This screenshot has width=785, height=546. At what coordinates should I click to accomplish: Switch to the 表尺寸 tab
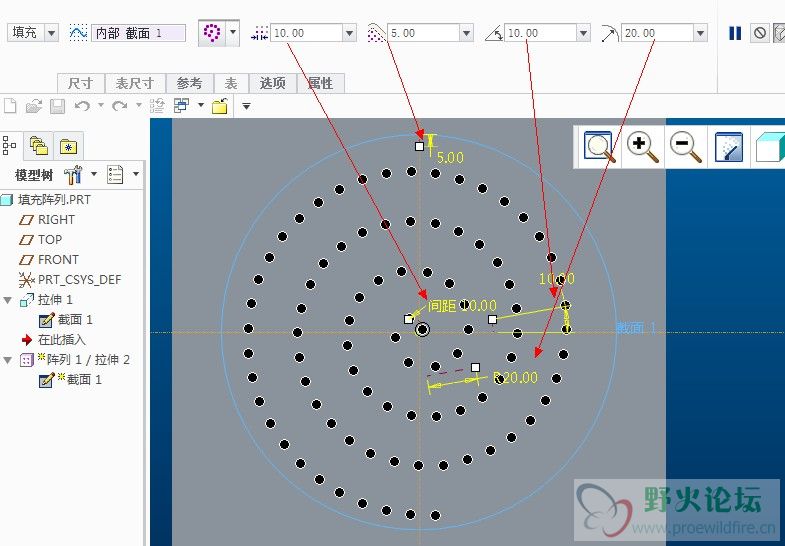tap(134, 83)
